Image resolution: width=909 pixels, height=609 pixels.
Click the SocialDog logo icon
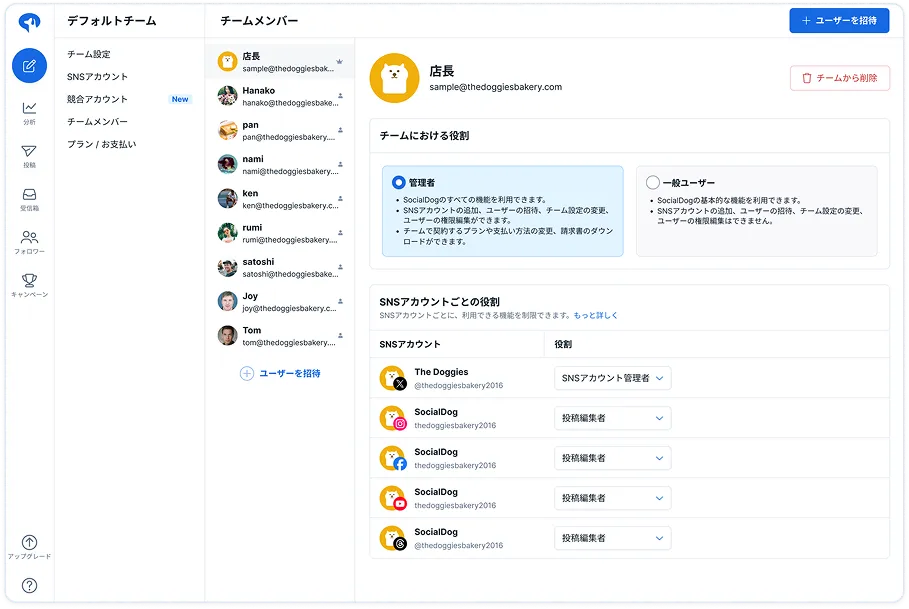[29, 22]
